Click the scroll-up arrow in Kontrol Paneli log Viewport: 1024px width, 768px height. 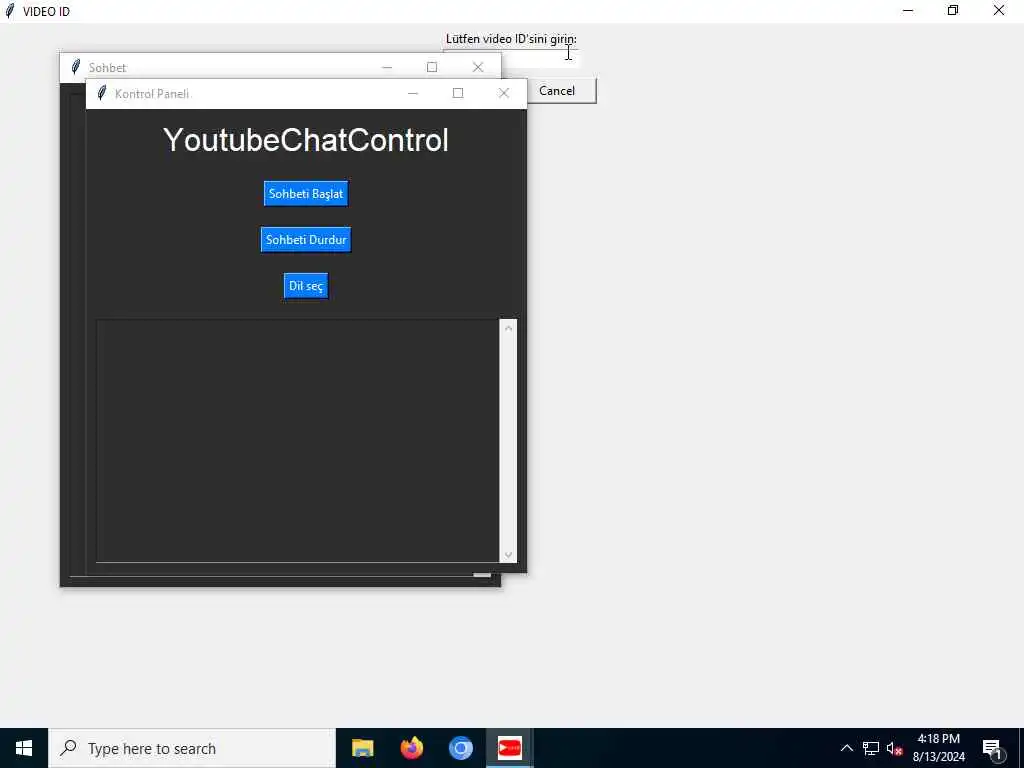coord(508,328)
